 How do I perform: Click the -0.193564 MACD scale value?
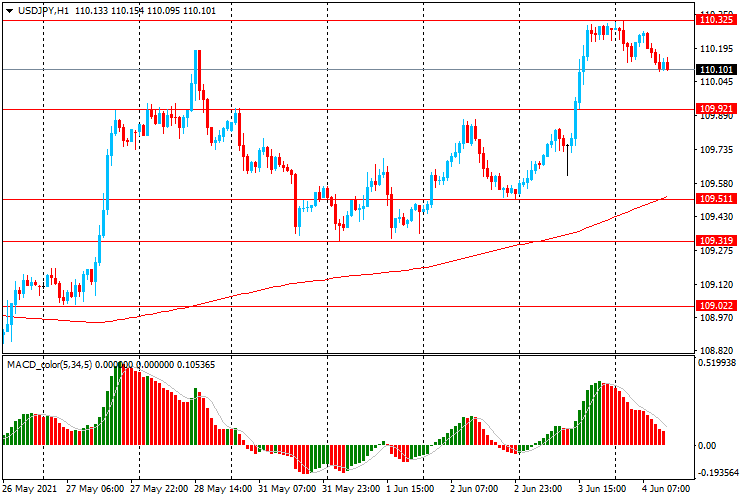717,473
